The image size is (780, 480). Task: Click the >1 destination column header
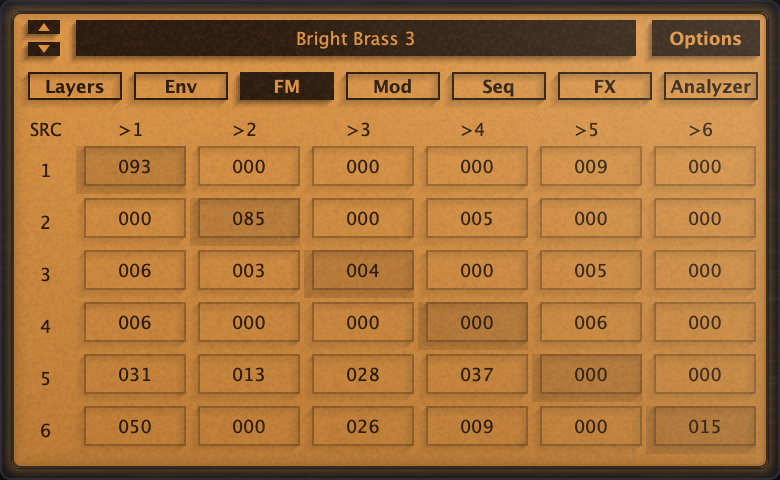pos(130,130)
